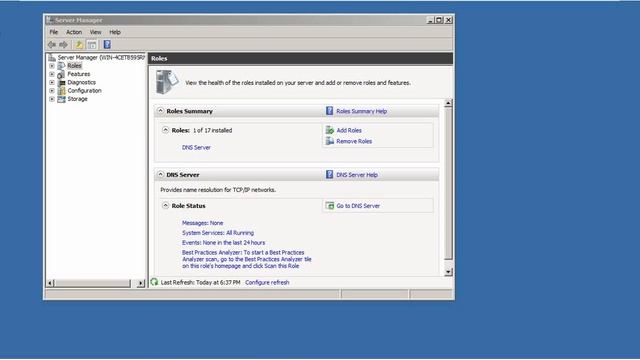640x360 pixels.
Task: Click the Storage tree node icon
Action: click(x=61, y=99)
